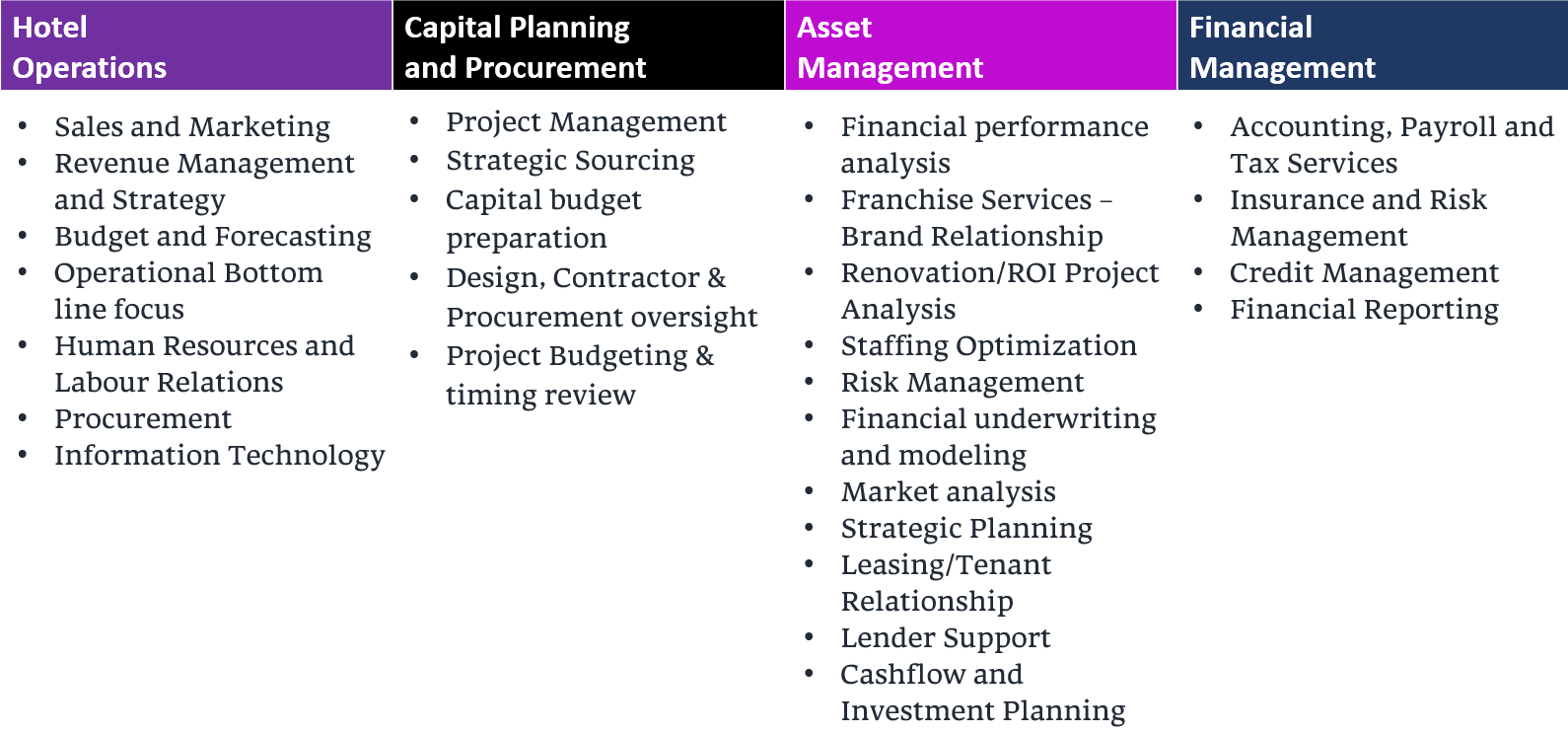Screen dimensions: 1568x734
Task: Open Capital budget preparation entry
Action: pos(543,219)
